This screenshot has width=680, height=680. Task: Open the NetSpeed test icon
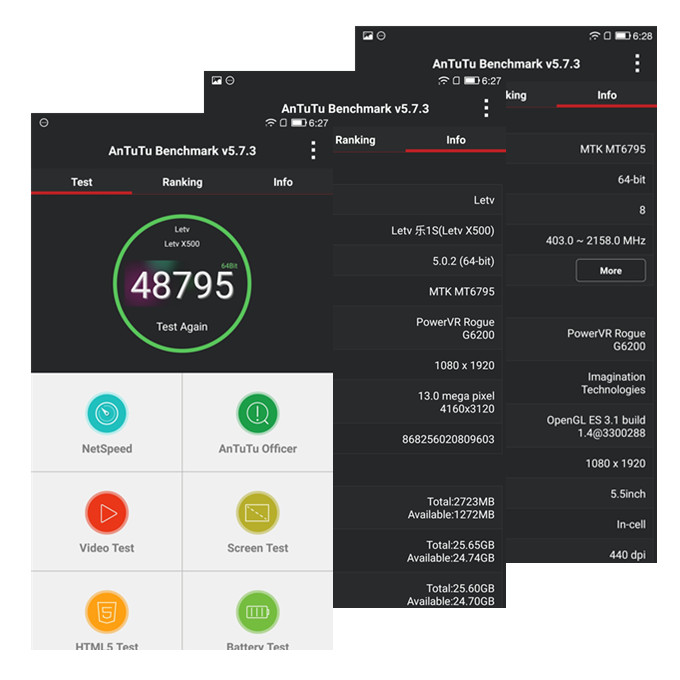[107, 413]
